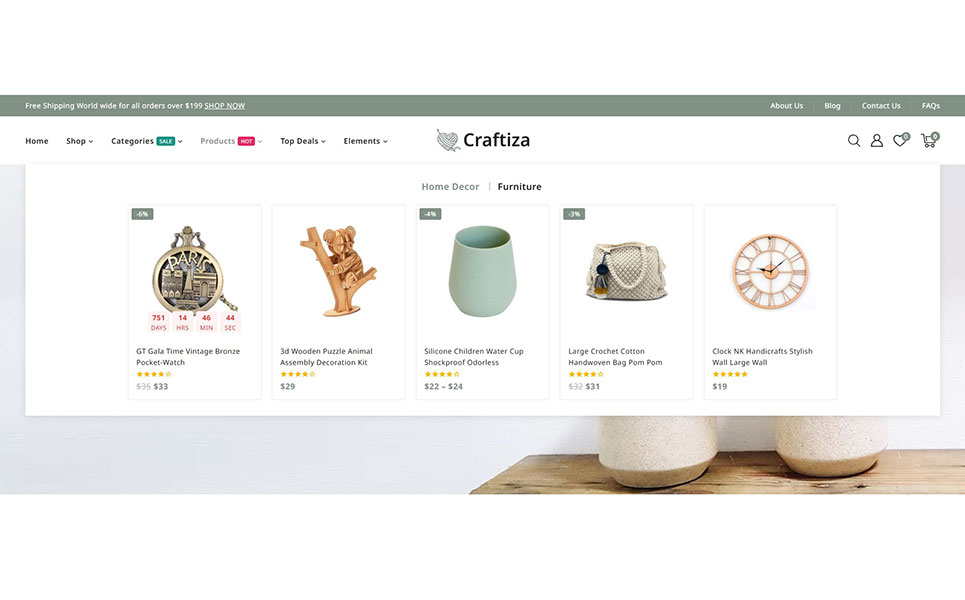Click the user account icon
This screenshot has width=965, height=600.
(x=876, y=141)
